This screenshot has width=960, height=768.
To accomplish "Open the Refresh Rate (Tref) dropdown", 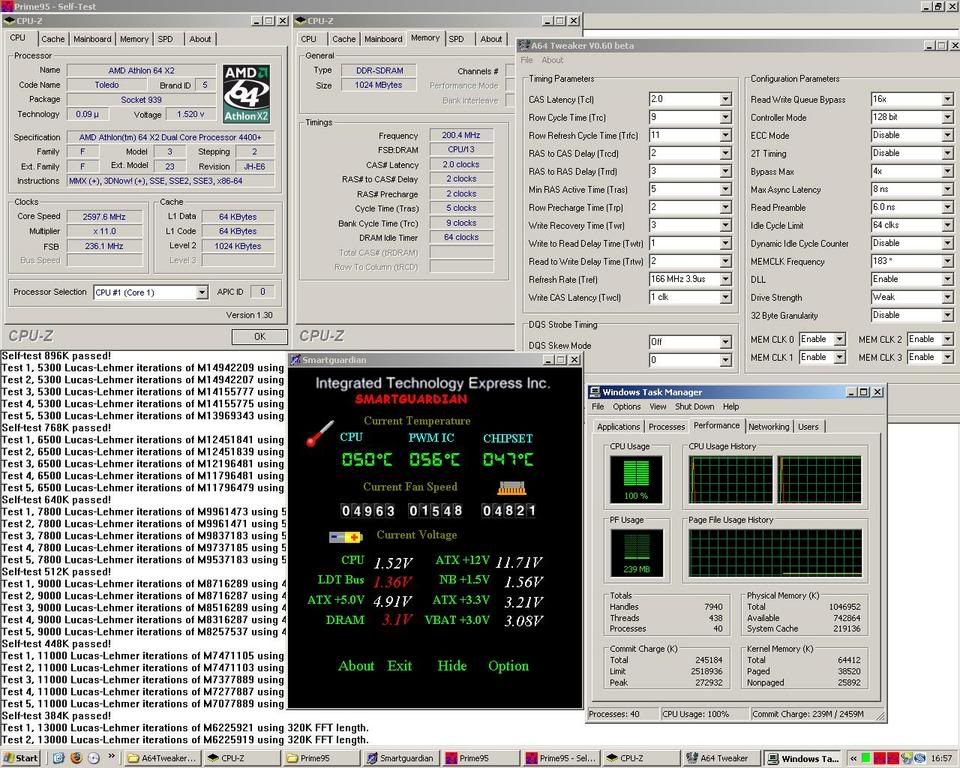I will [726, 279].
